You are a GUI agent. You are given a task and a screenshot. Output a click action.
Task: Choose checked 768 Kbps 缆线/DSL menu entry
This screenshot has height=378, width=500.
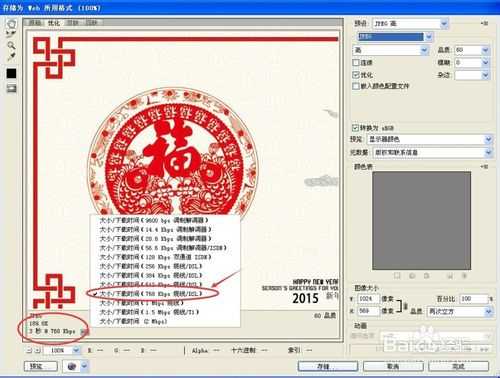tap(165, 294)
